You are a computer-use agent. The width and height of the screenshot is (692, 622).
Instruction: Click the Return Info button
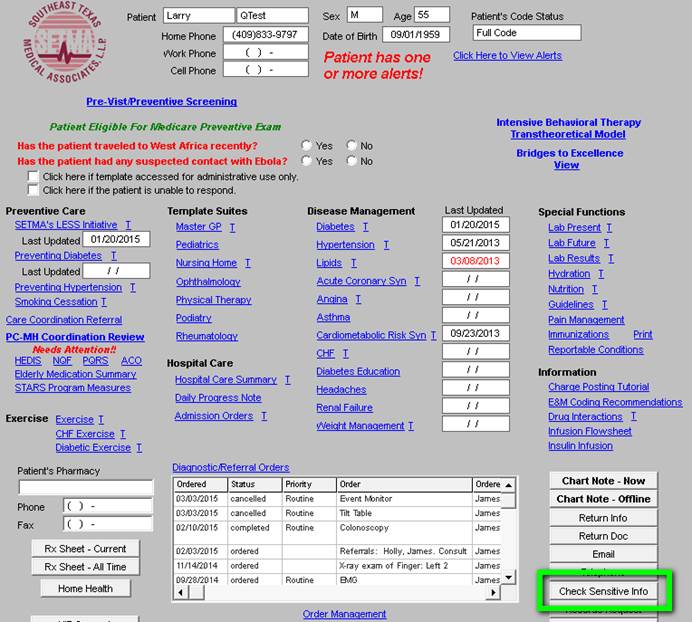tap(603, 517)
